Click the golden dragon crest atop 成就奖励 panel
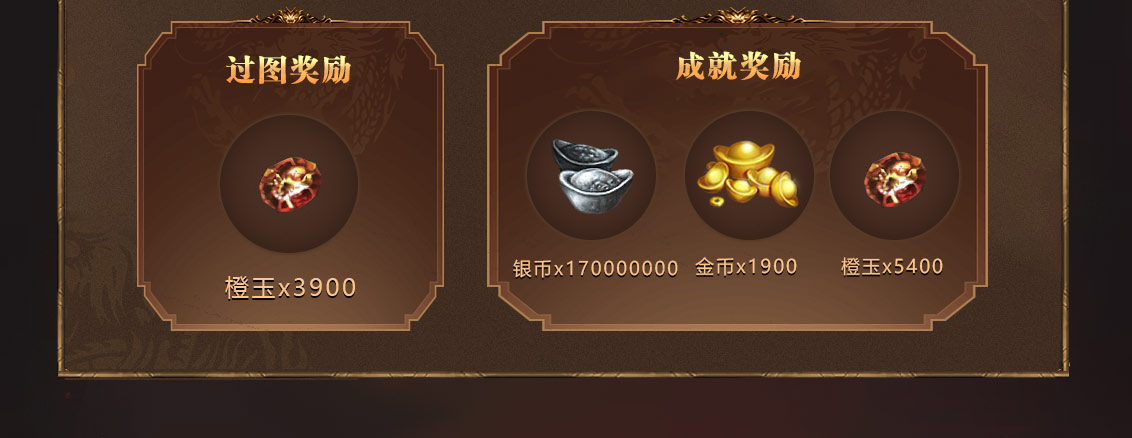1132x438 pixels. 736,15
